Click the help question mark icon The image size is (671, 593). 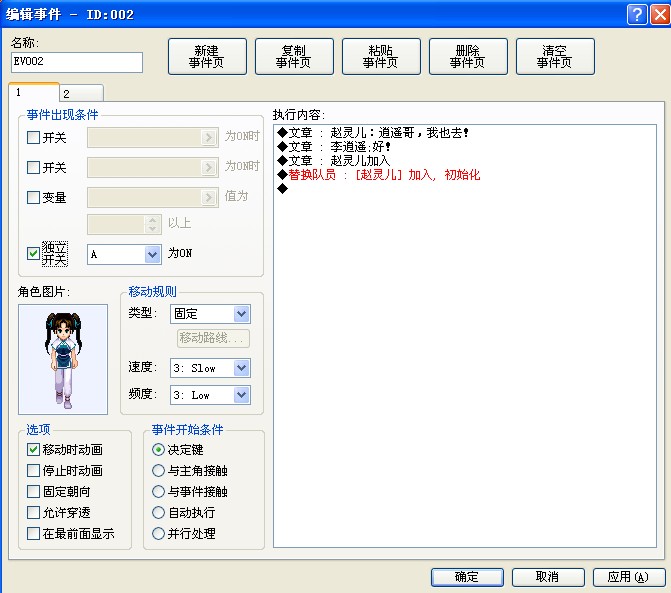point(637,14)
